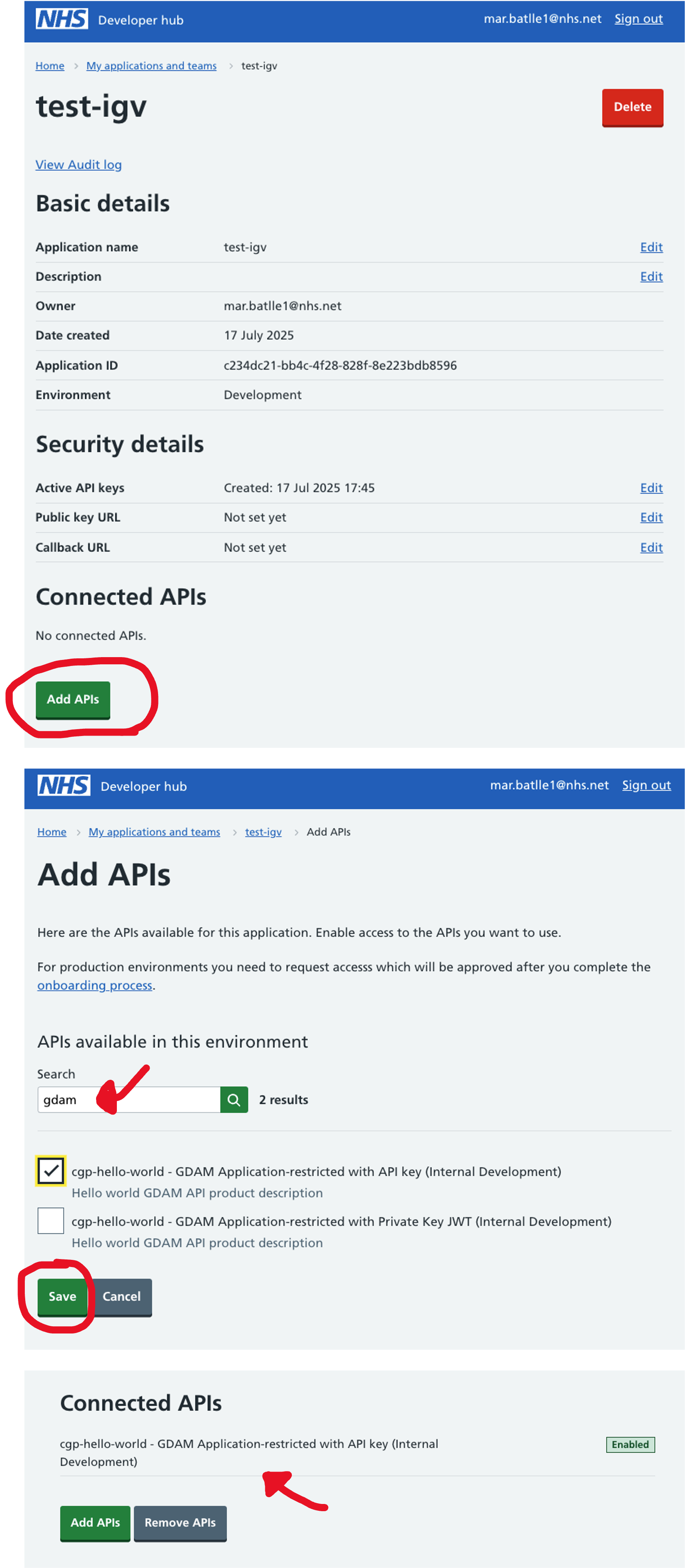Open the View Audit log link
This screenshot has height=1568, width=686.
click(x=78, y=164)
